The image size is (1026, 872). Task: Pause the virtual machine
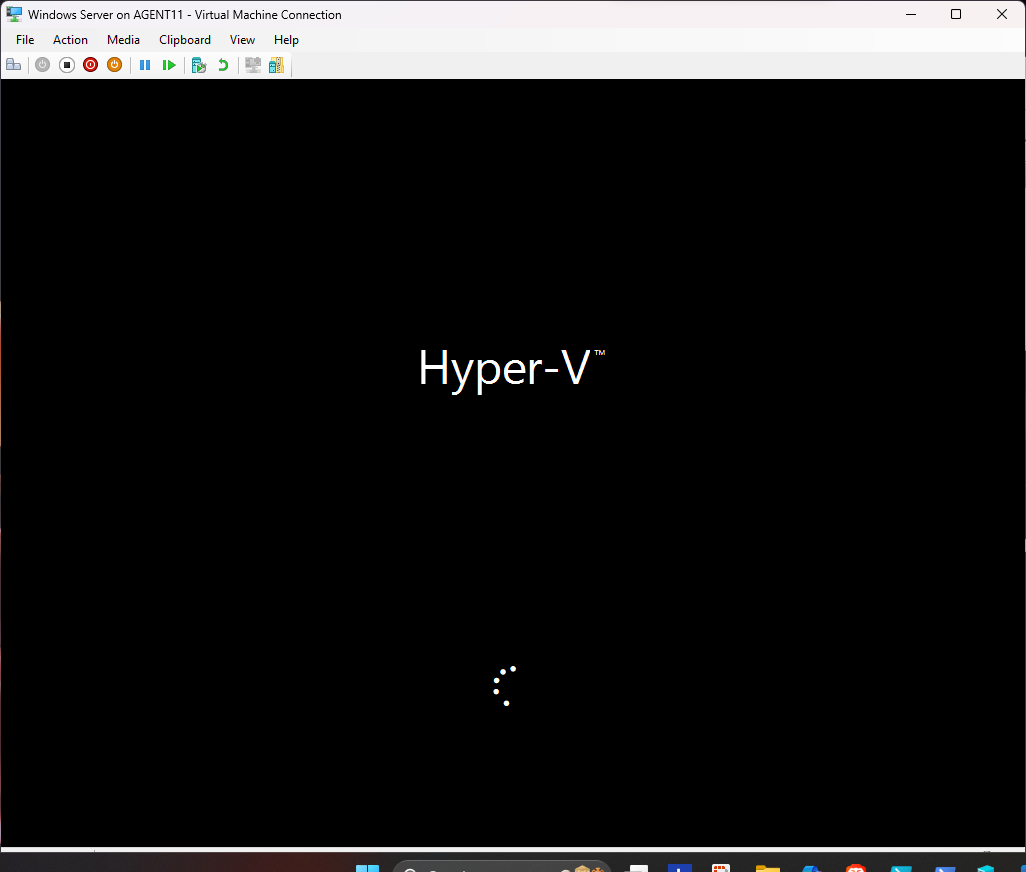pos(145,65)
